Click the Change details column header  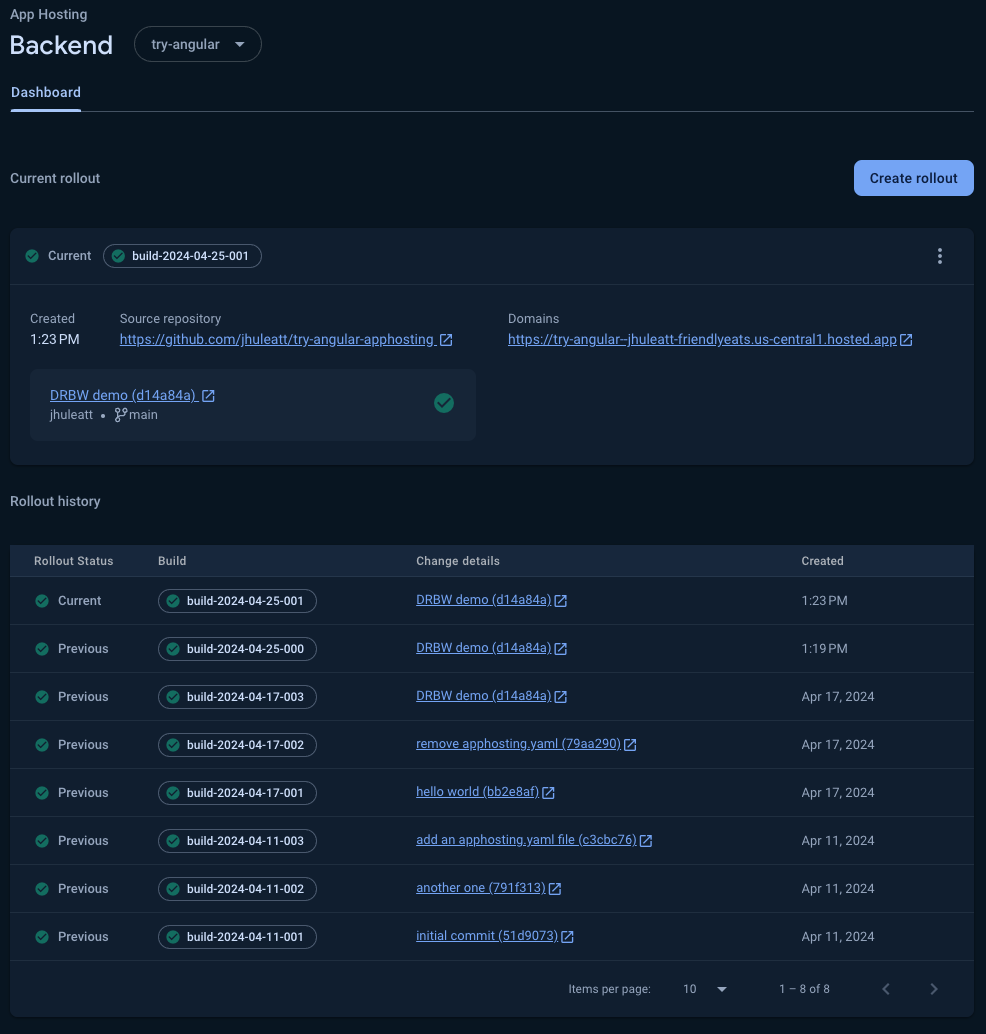(458, 561)
